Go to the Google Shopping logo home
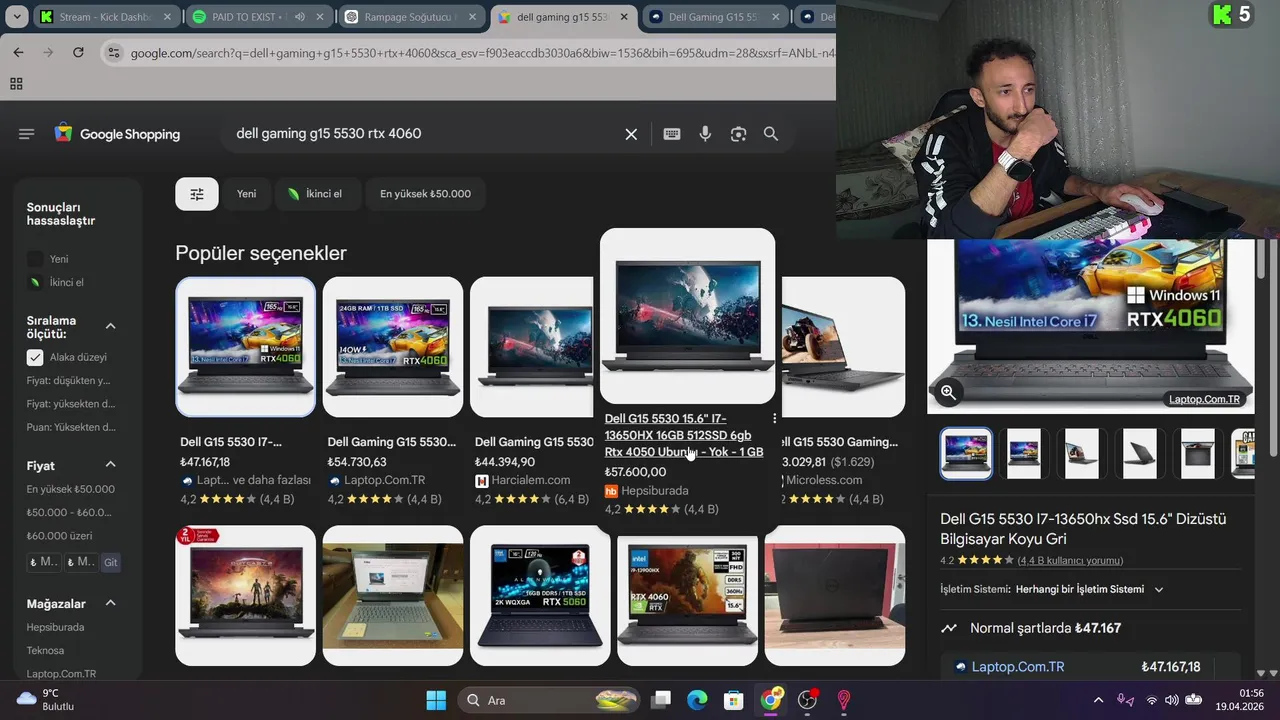1280x720 pixels. click(x=117, y=134)
